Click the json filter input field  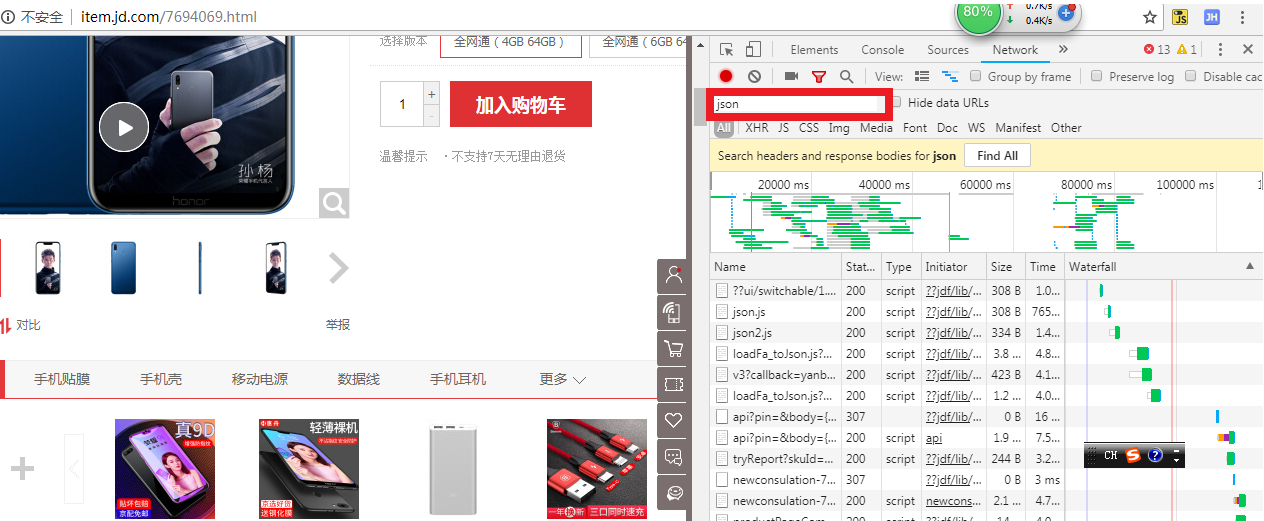coord(797,103)
